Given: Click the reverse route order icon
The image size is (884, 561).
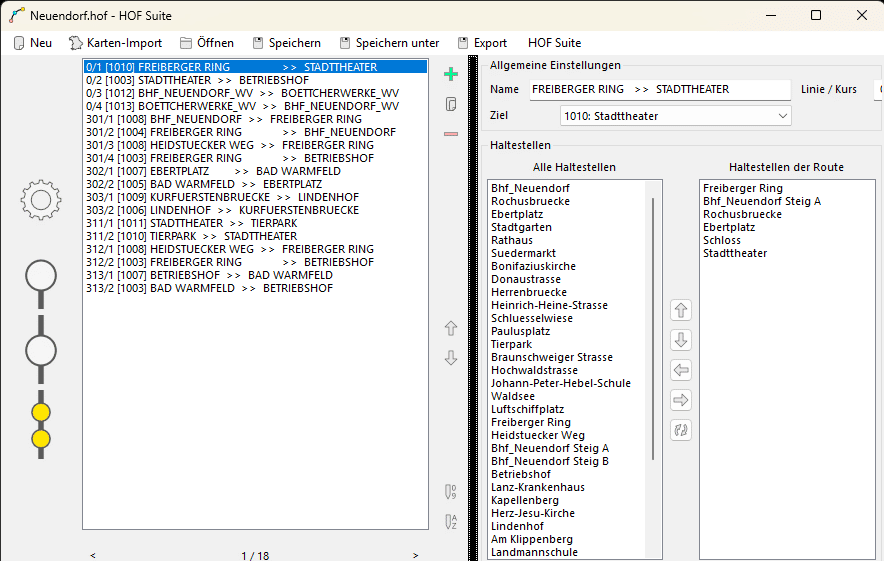Looking at the screenshot, I should [681, 430].
